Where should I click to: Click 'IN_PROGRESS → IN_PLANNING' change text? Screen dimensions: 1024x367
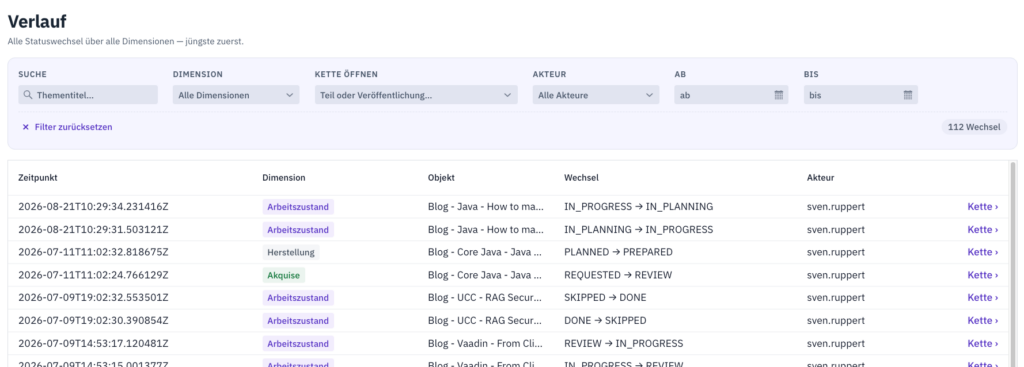[639, 206]
